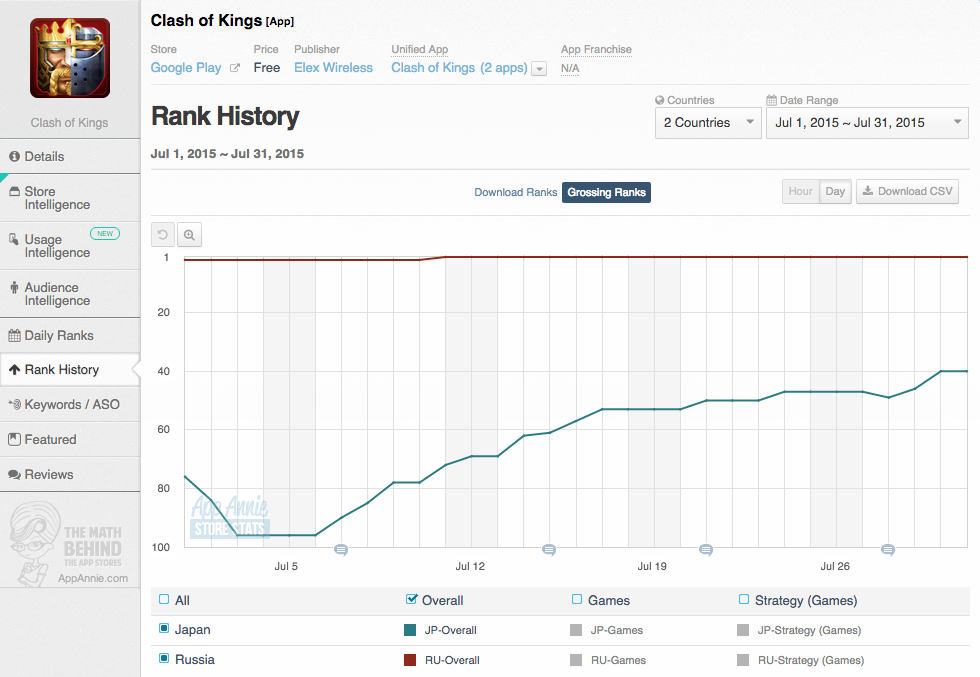The width and height of the screenshot is (980, 677).
Task: Click the date subtitle under Rank History heading
Action: click(x=227, y=154)
